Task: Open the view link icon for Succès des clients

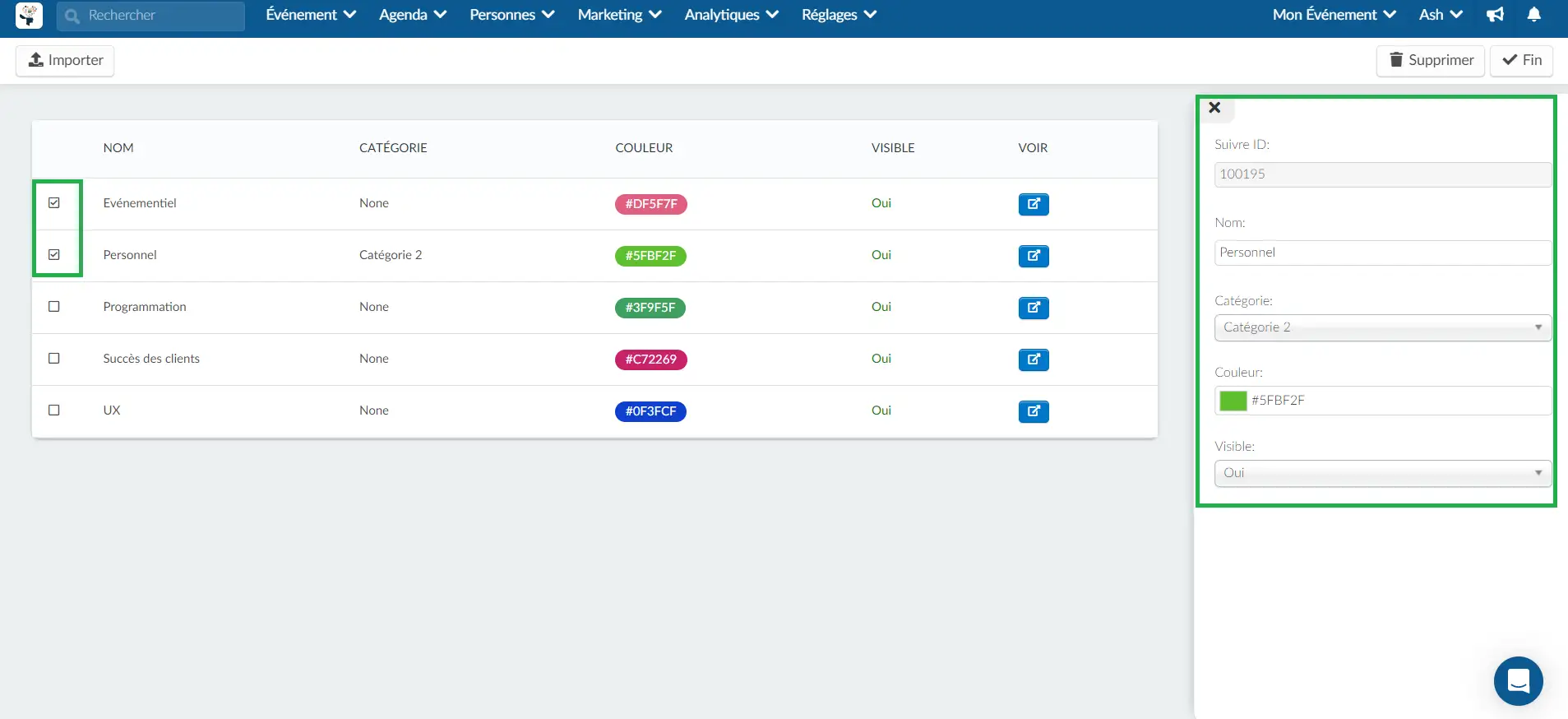Action: [1034, 359]
